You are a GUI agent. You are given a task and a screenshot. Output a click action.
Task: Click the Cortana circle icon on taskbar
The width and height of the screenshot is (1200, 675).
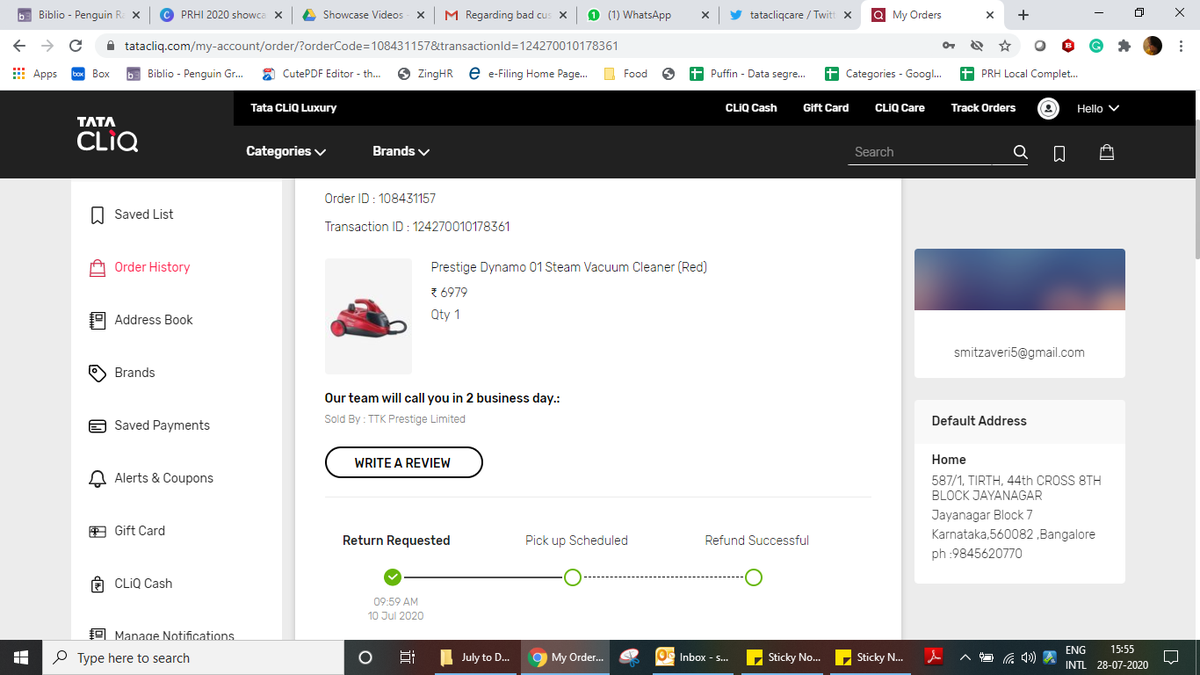[366, 658]
